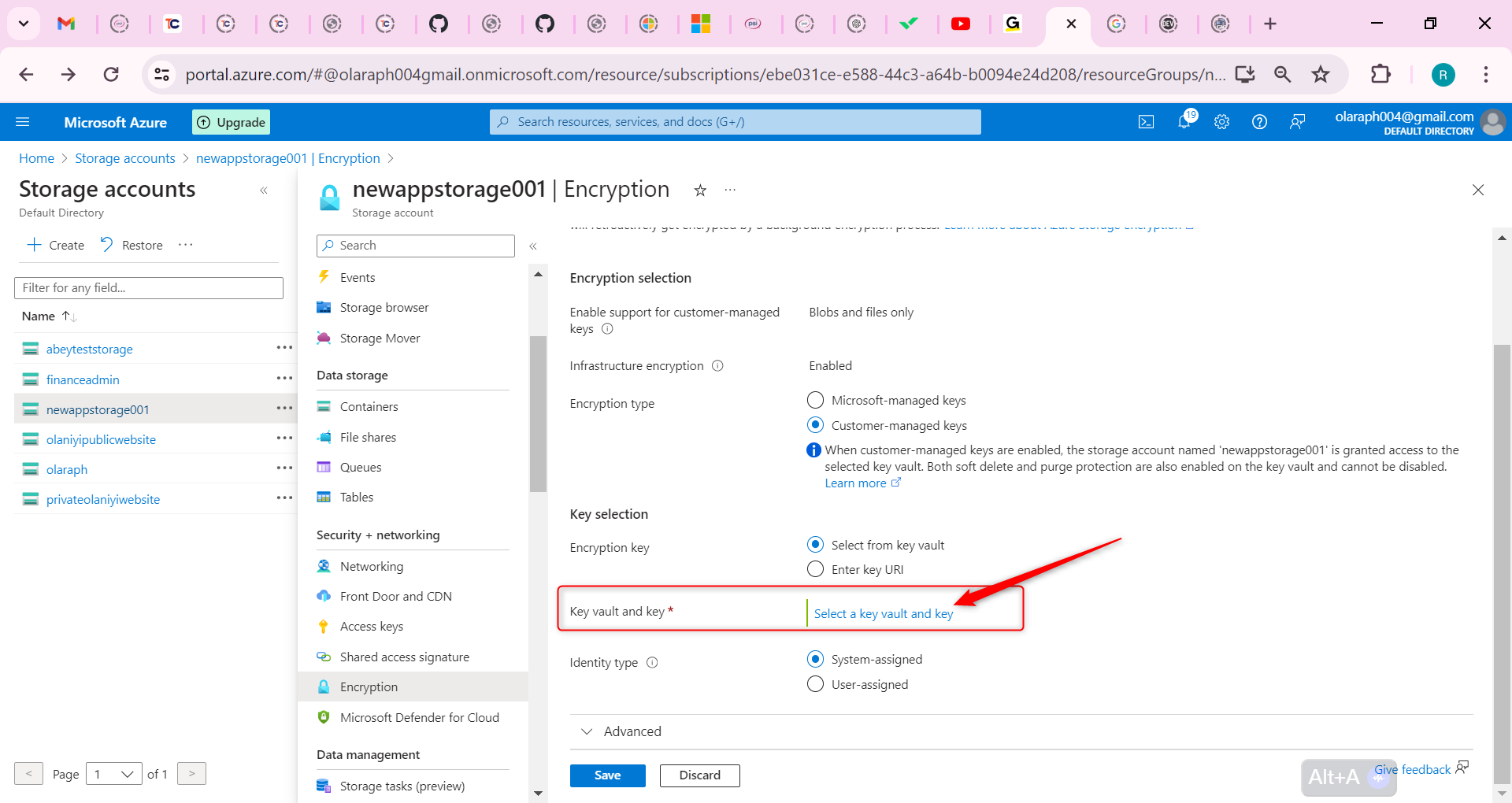Click the feedback icon in Azure header
The height and width of the screenshot is (803, 1512).
(1297, 122)
